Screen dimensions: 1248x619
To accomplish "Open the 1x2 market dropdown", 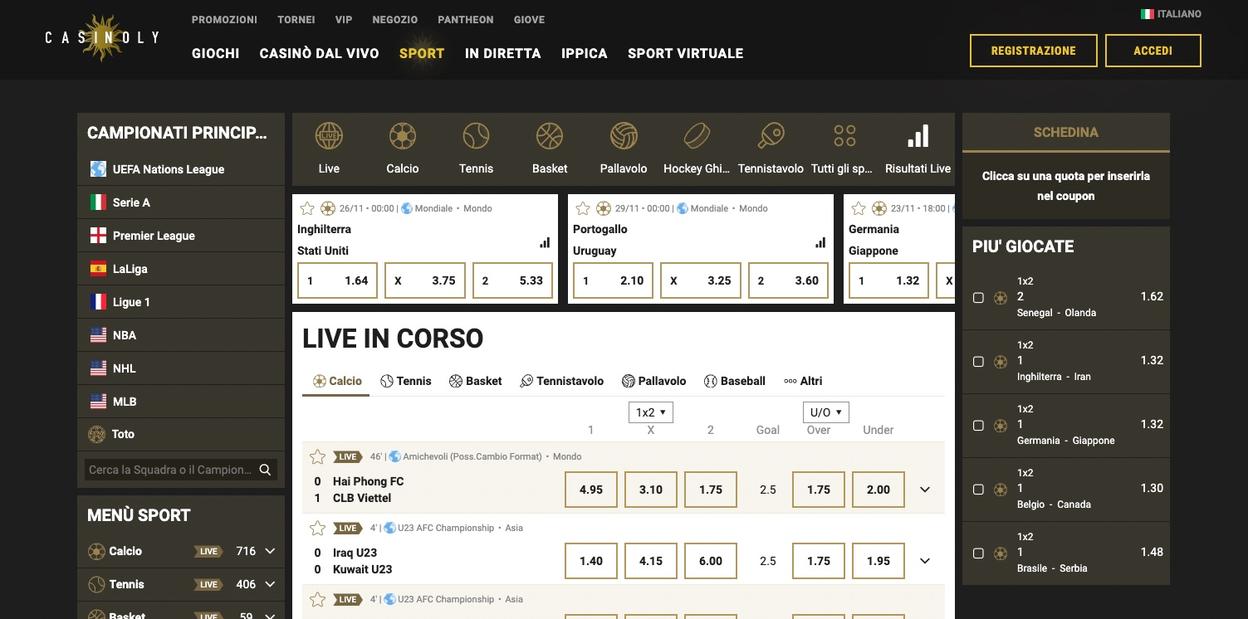I will pos(651,412).
